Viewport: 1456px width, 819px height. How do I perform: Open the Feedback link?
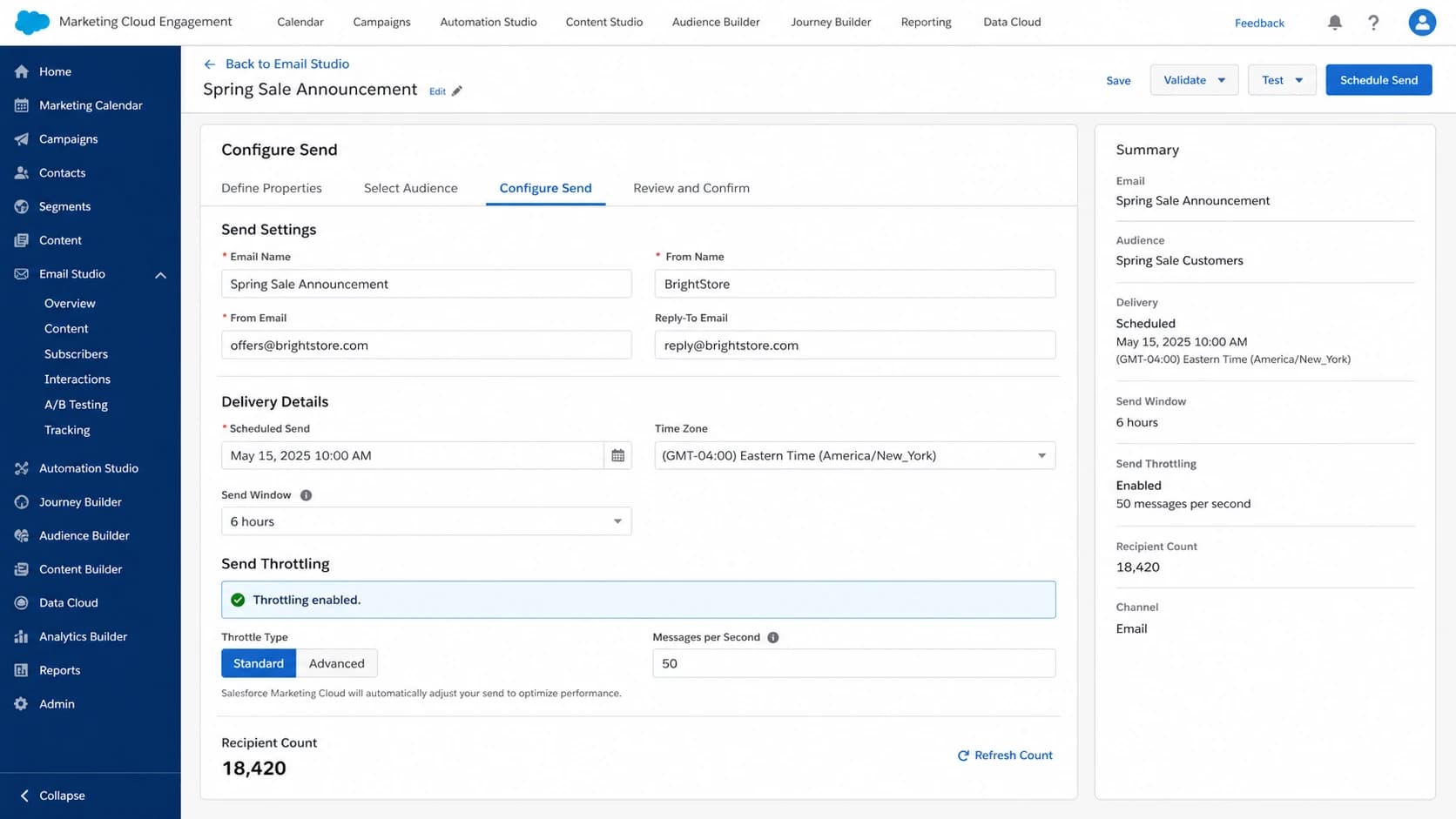click(1259, 23)
